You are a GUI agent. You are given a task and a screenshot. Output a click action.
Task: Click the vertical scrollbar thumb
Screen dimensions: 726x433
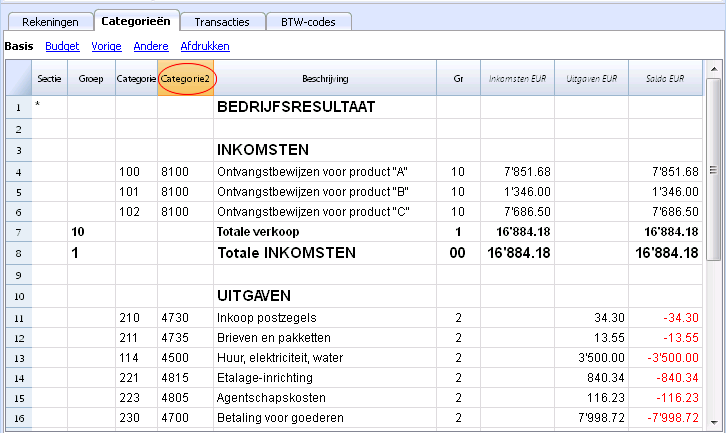[x=713, y=170]
